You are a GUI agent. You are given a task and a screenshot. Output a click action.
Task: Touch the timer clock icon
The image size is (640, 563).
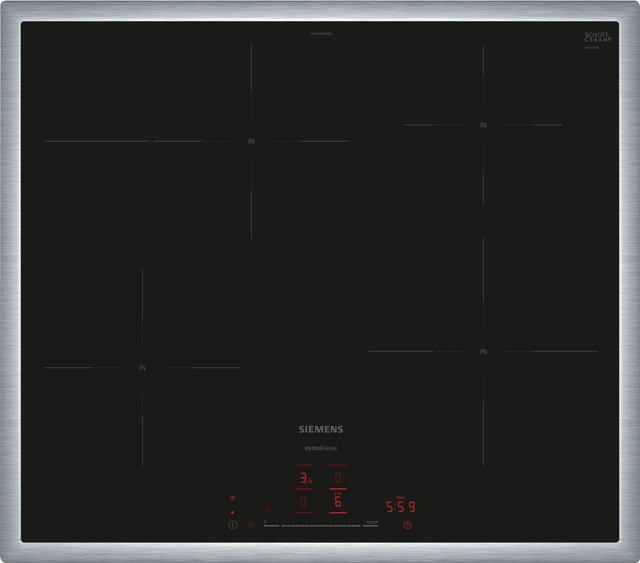click(408, 525)
